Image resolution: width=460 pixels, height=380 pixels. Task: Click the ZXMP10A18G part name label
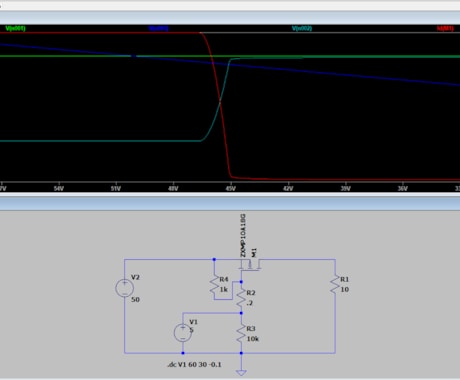point(243,235)
